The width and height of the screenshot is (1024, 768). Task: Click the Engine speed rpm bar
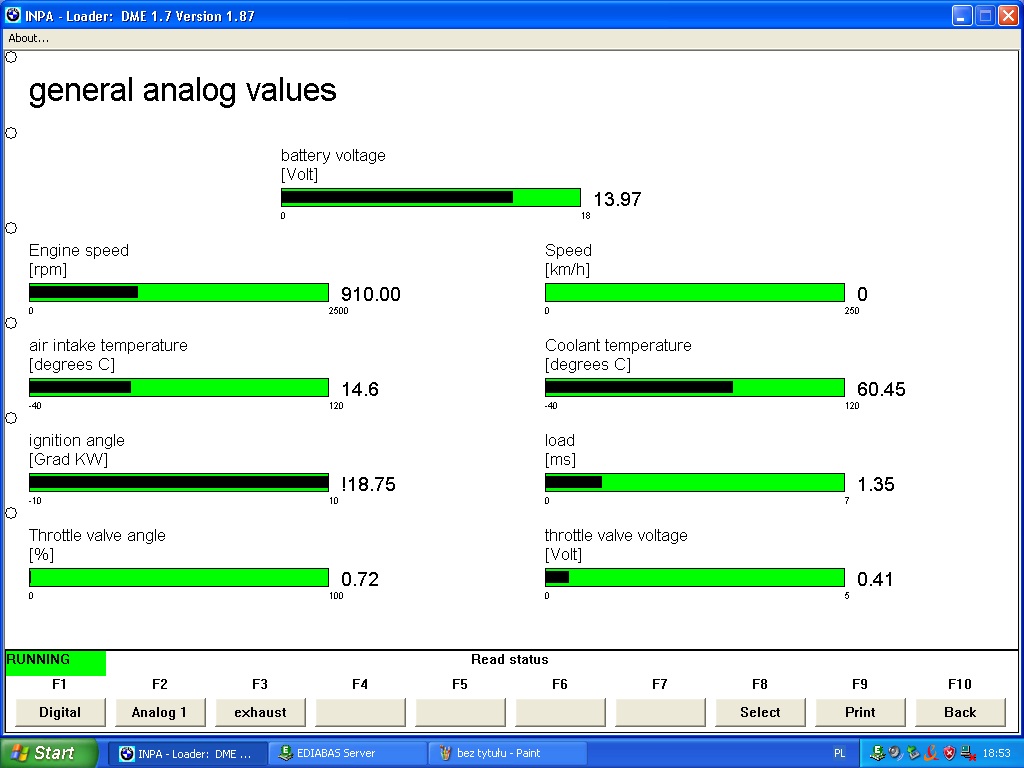(x=179, y=293)
